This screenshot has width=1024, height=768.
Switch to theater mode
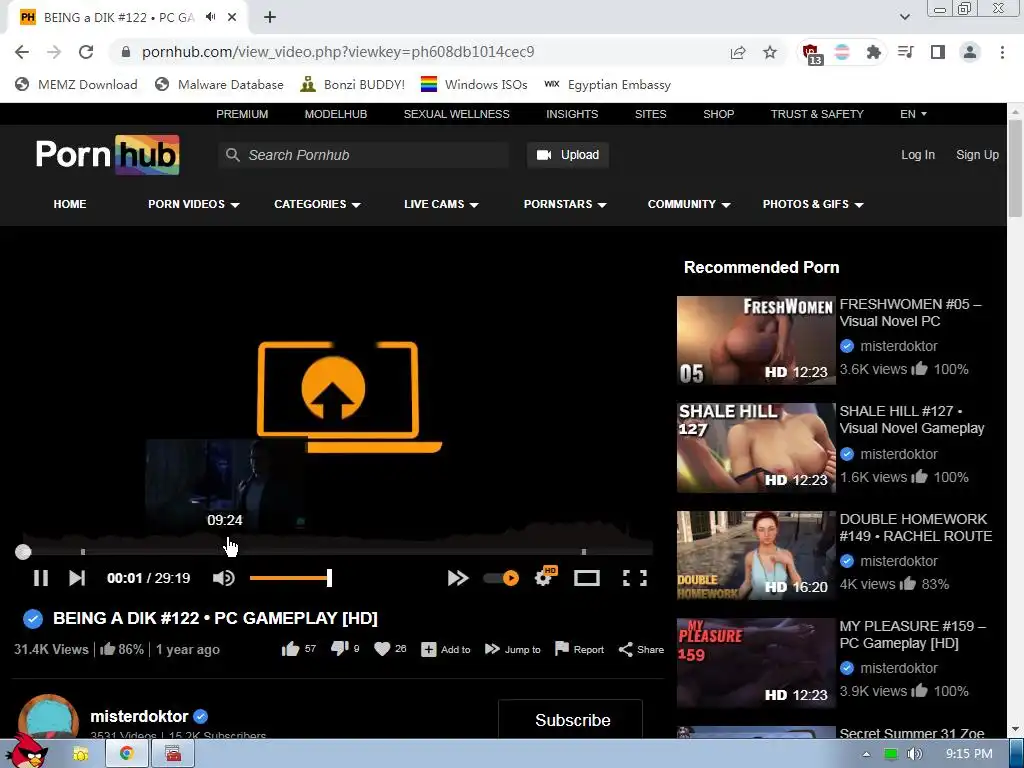click(x=586, y=578)
